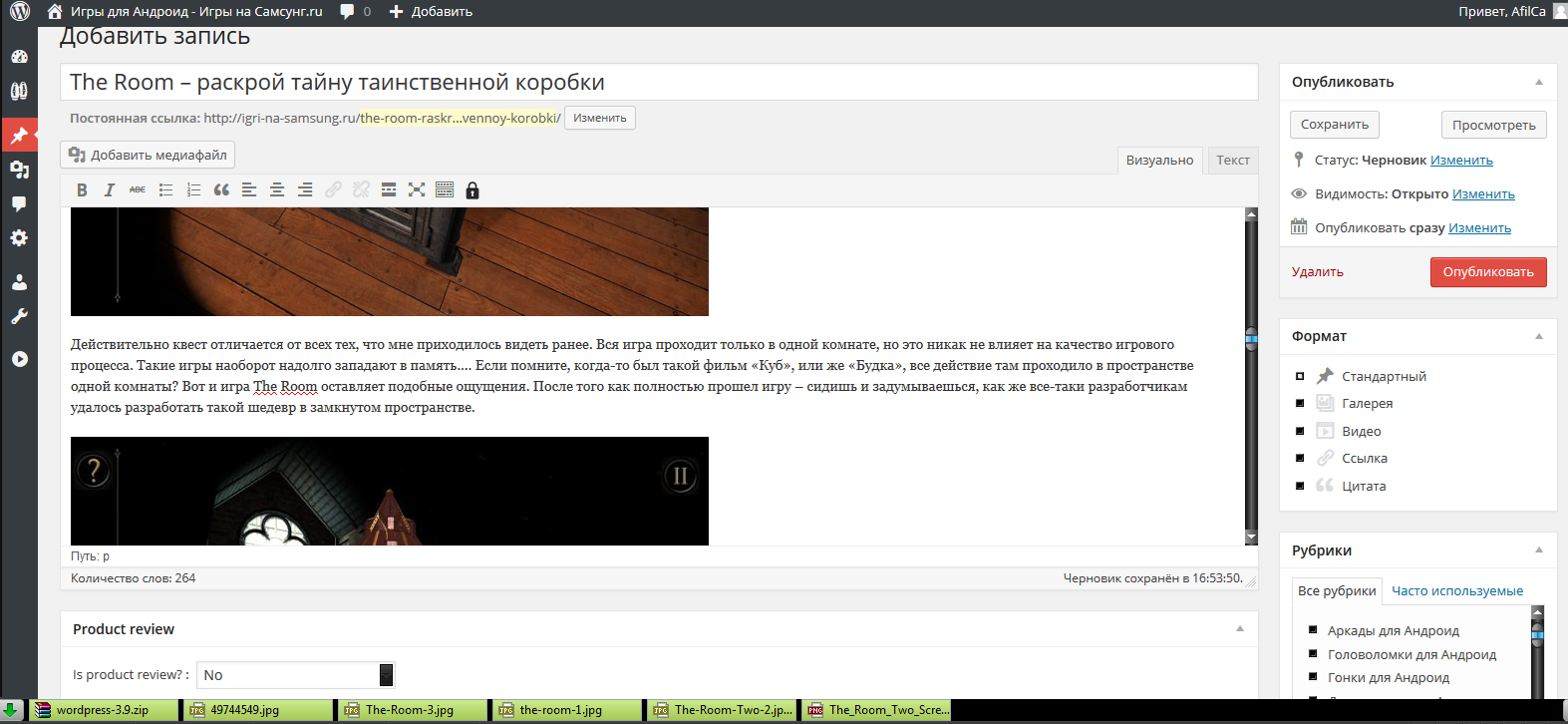Select the Часто используемые tab
This screenshot has width=1568, height=724.
pyautogui.click(x=1457, y=591)
